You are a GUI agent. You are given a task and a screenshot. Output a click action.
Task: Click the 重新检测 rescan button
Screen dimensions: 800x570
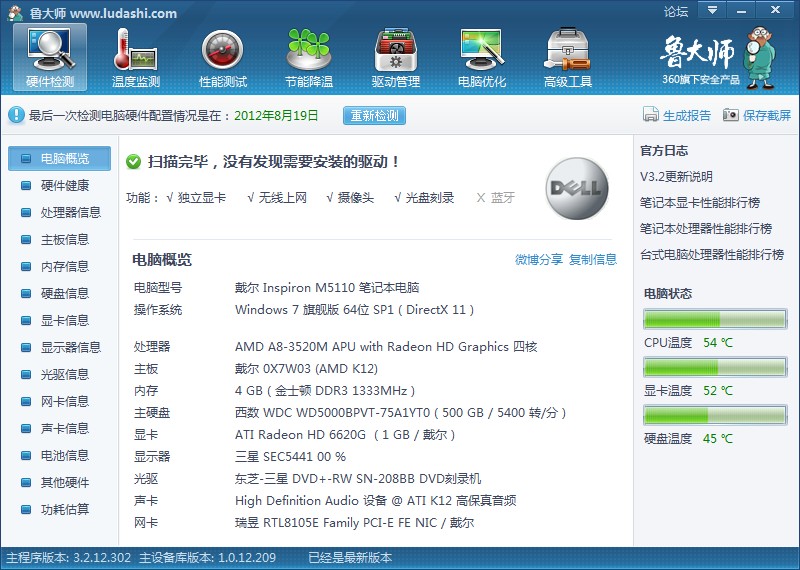[x=374, y=116]
